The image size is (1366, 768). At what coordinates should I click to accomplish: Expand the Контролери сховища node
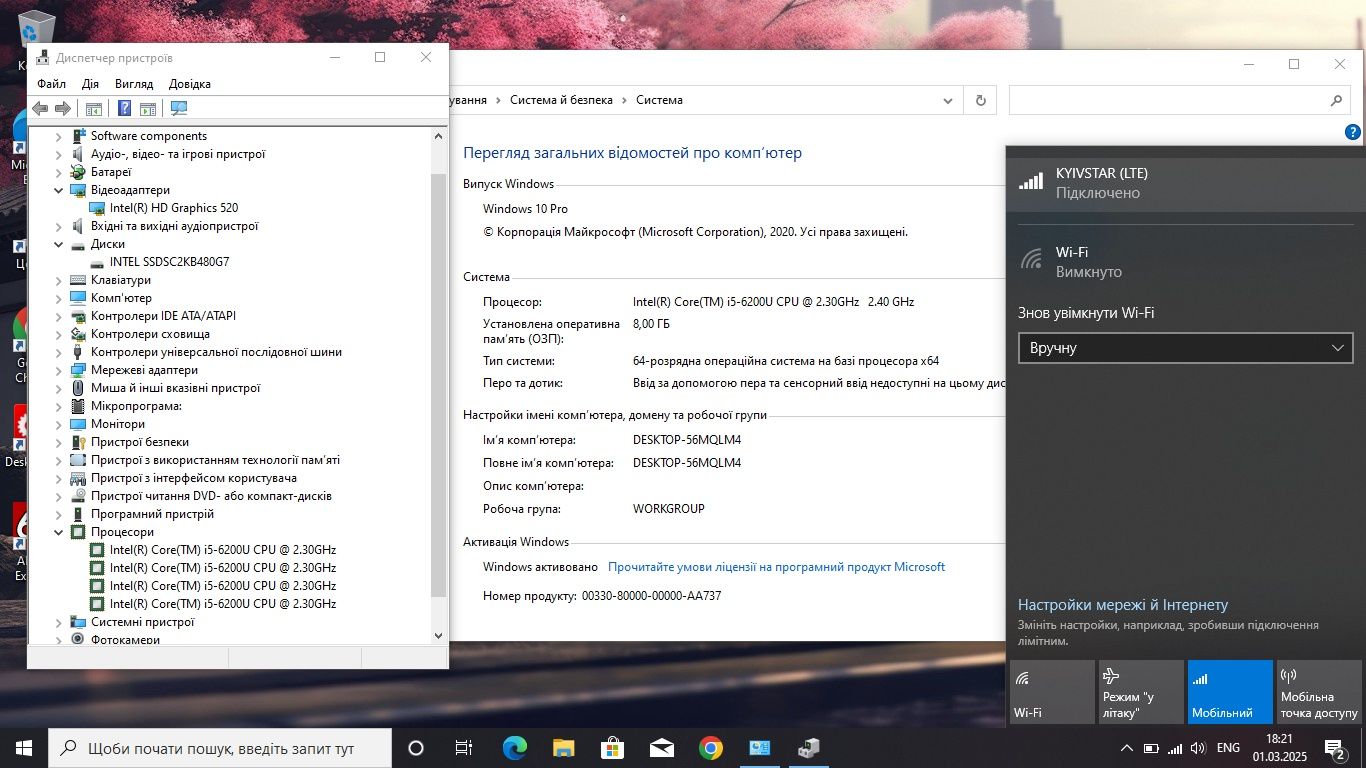pyautogui.click(x=59, y=334)
